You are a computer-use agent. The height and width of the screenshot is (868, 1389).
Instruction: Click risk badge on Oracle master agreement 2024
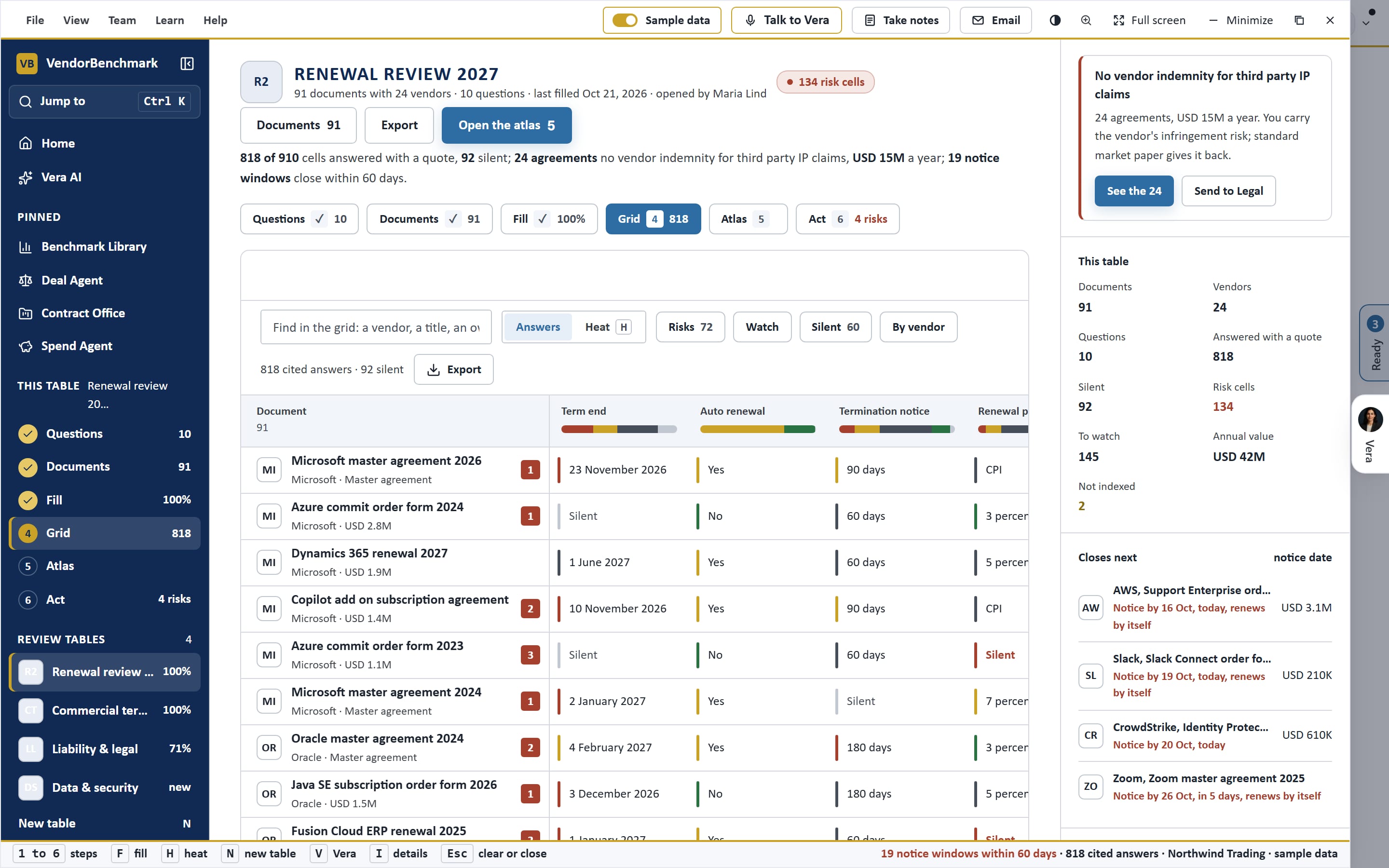click(x=531, y=747)
